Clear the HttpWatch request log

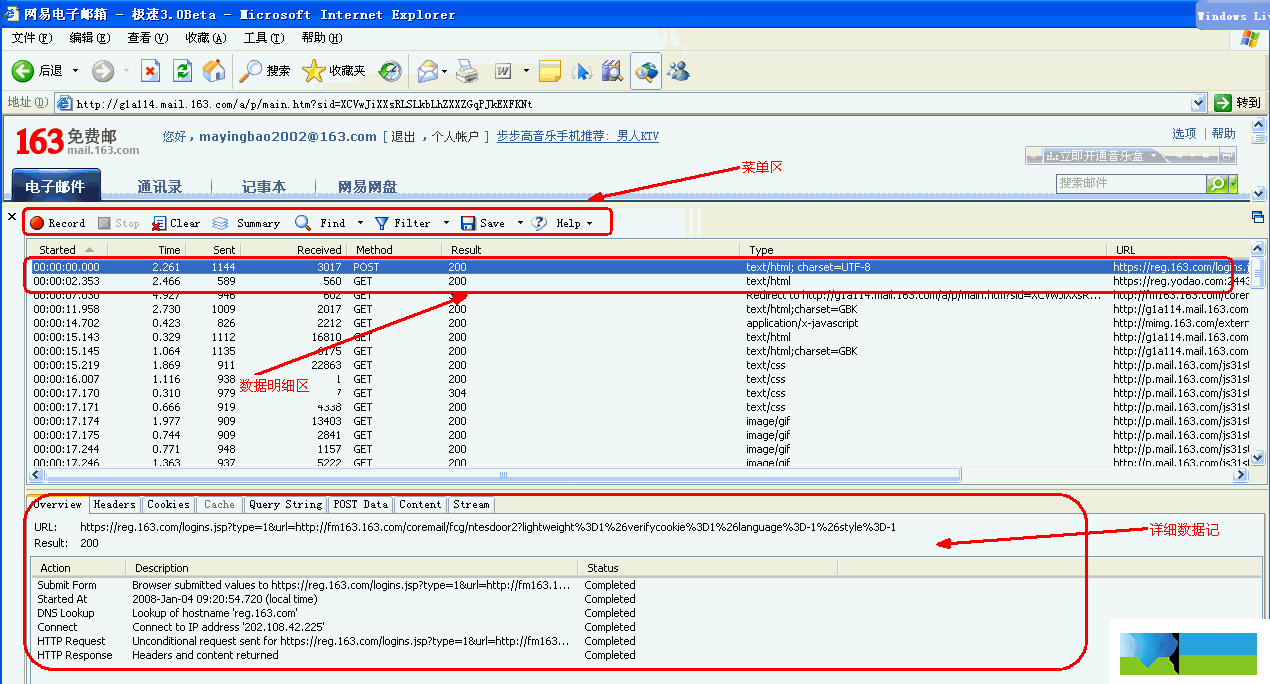click(176, 223)
